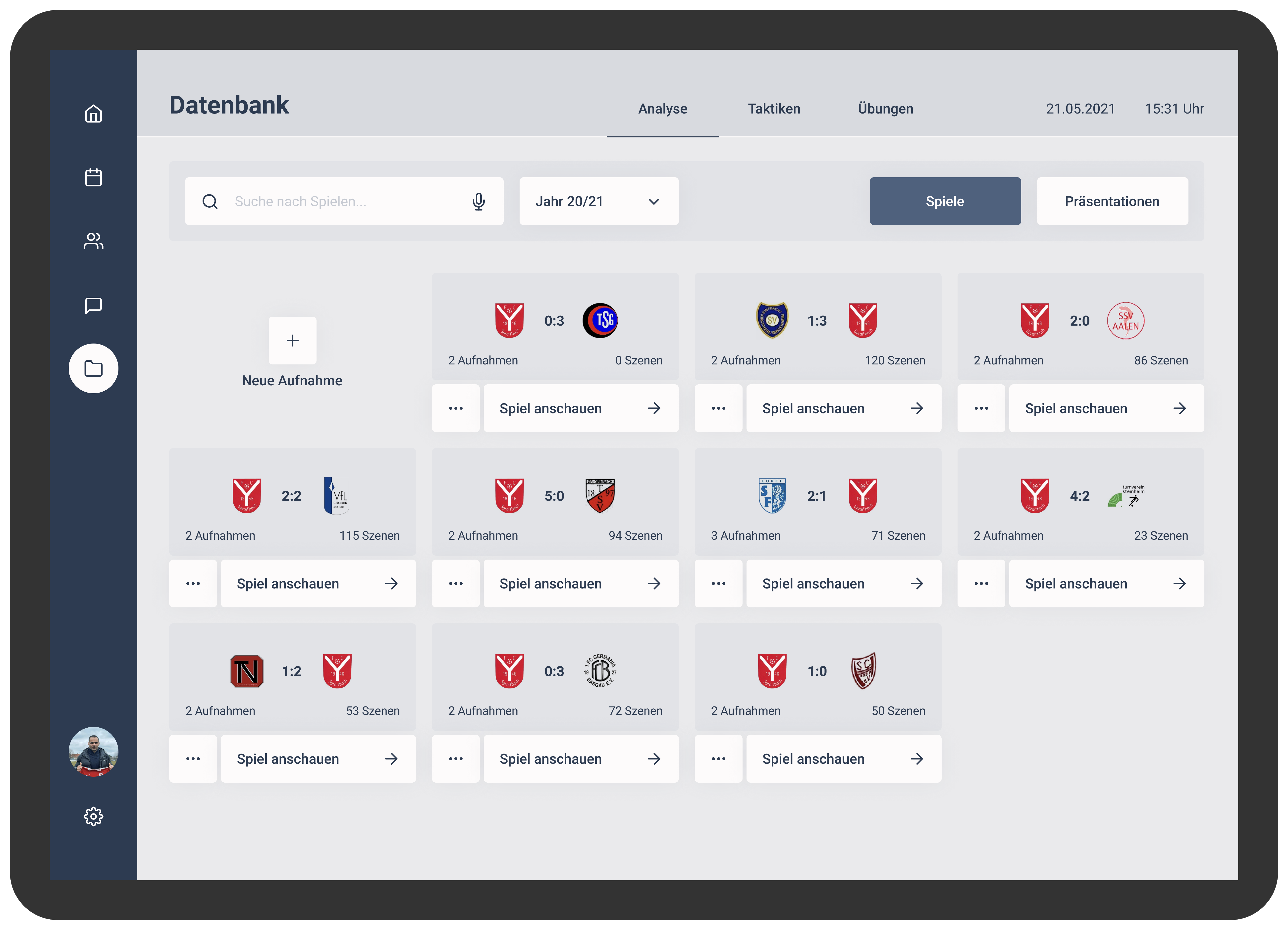Select the Spiele view button

pyautogui.click(x=945, y=201)
